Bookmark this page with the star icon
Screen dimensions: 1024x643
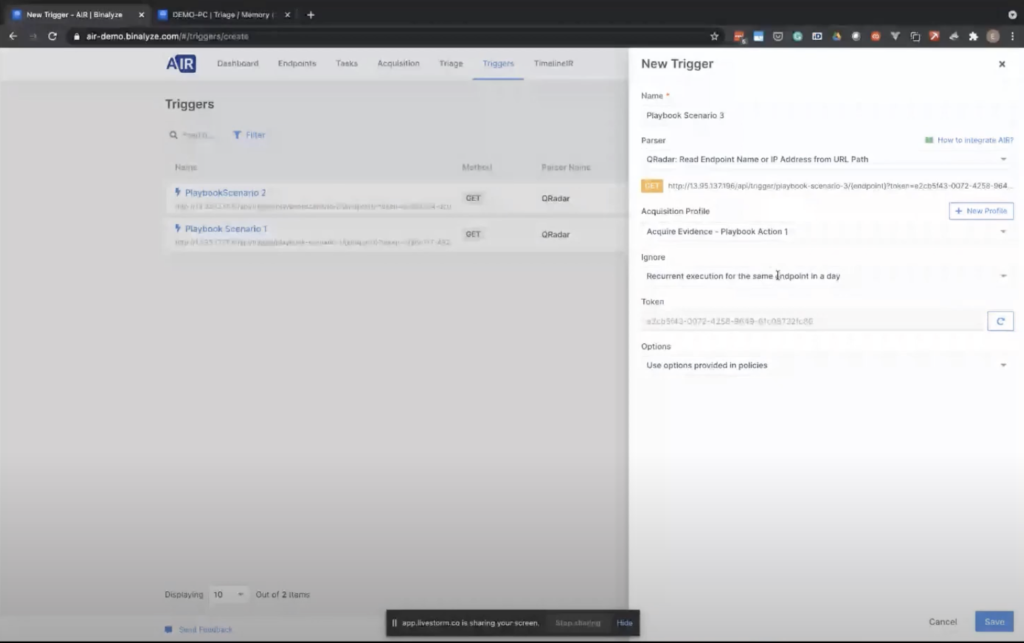[x=714, y=37]
